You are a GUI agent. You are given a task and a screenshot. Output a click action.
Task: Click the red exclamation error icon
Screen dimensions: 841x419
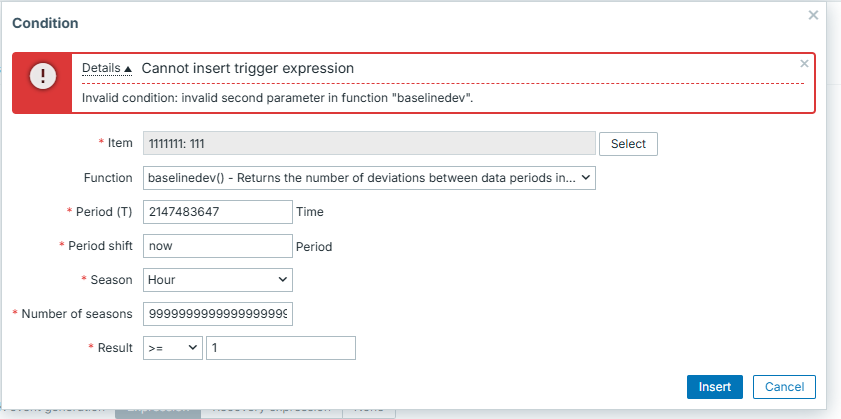tap(43, 77)
